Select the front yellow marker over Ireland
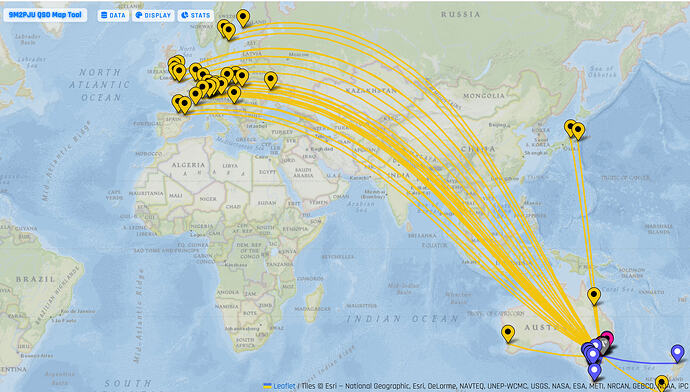690x392 pixels. 179,72
